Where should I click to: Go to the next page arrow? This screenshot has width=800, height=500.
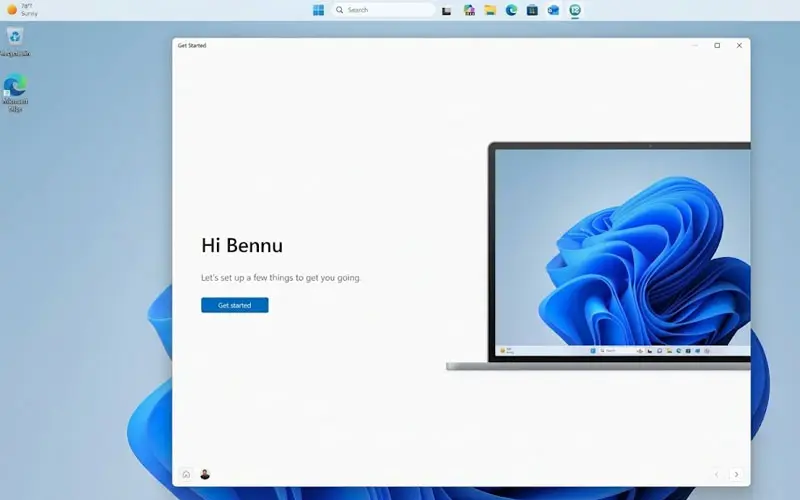coord(736,474)
